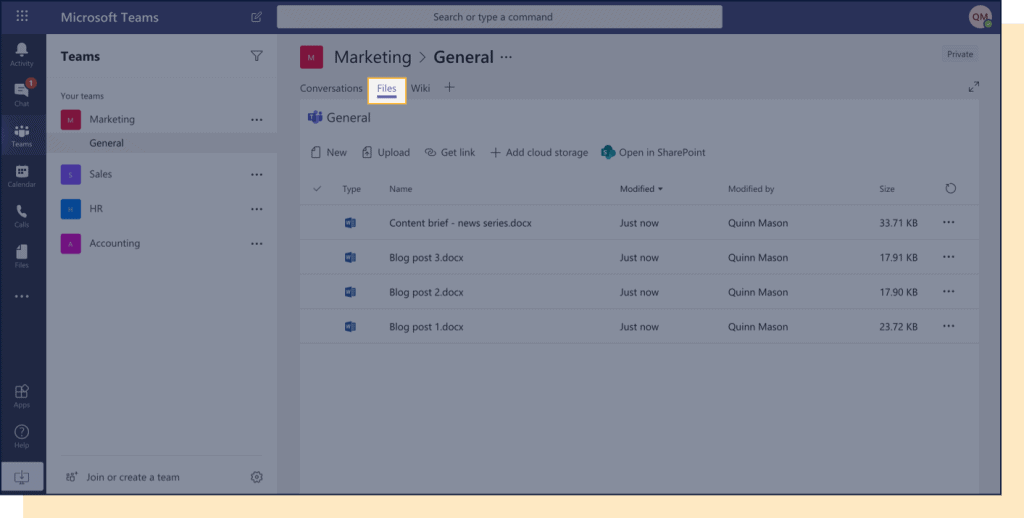Show more apps ellipsis in left rail

[x=22, y=297]
